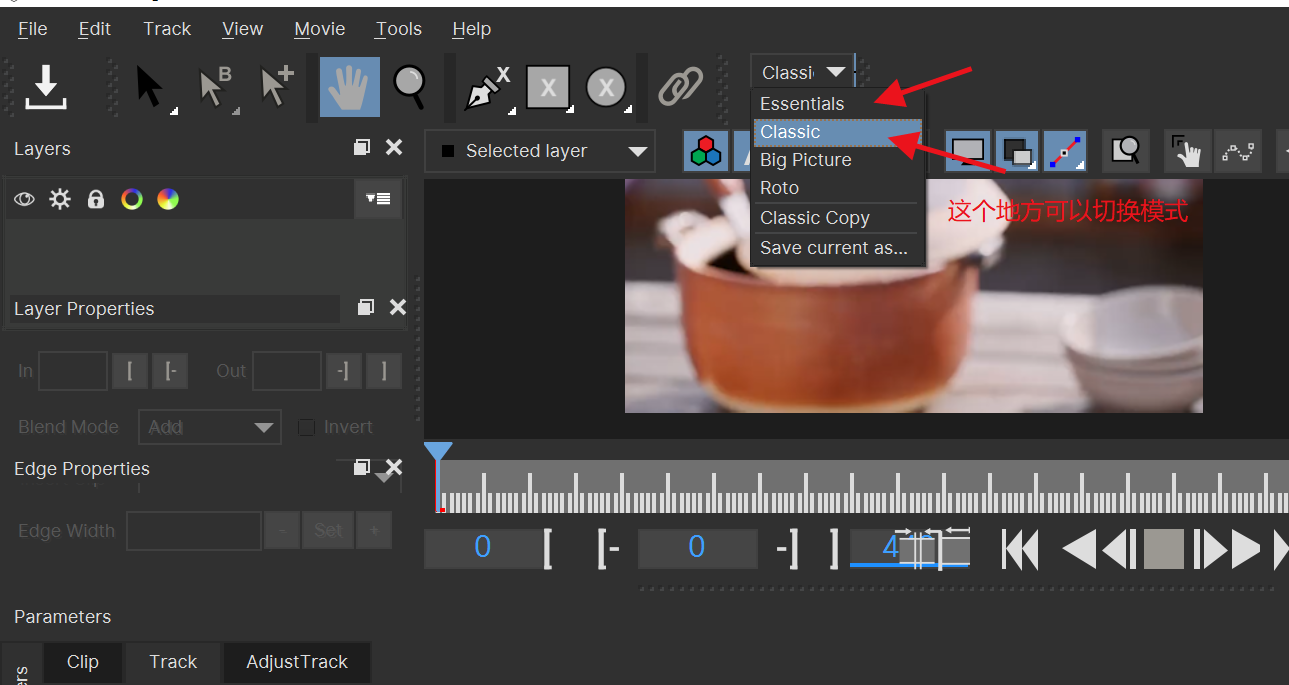Image resolution: width=1289 pixels, height=685 pixels.
Task: Click the layer In point field
Action: click(x=73, y=371)
